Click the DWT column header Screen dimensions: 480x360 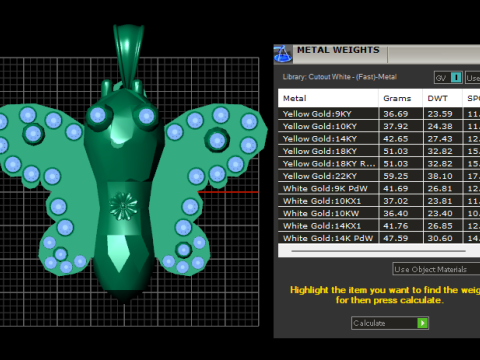tap(442, 98)
